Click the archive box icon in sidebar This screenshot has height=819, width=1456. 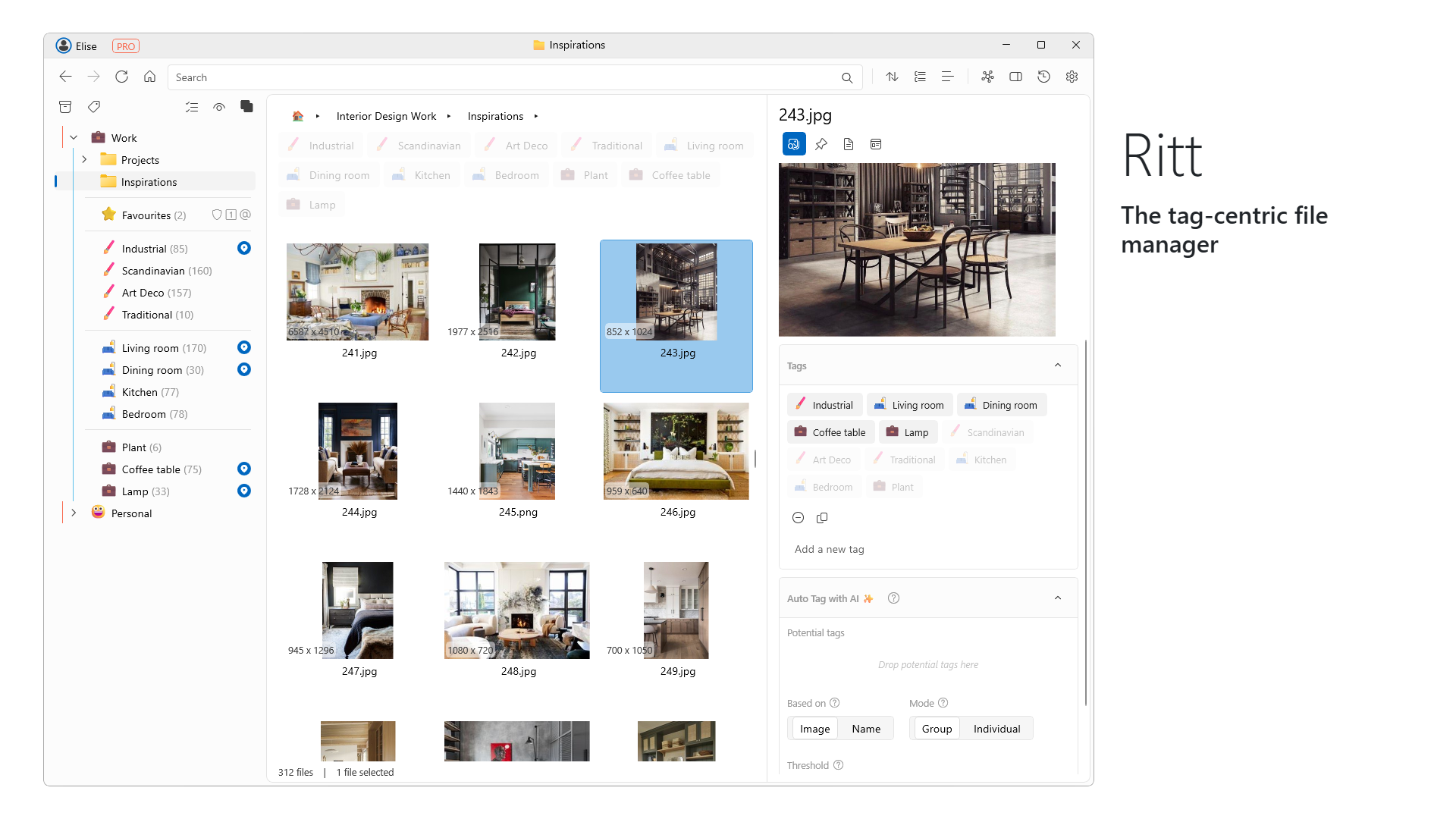coord(65,107)
